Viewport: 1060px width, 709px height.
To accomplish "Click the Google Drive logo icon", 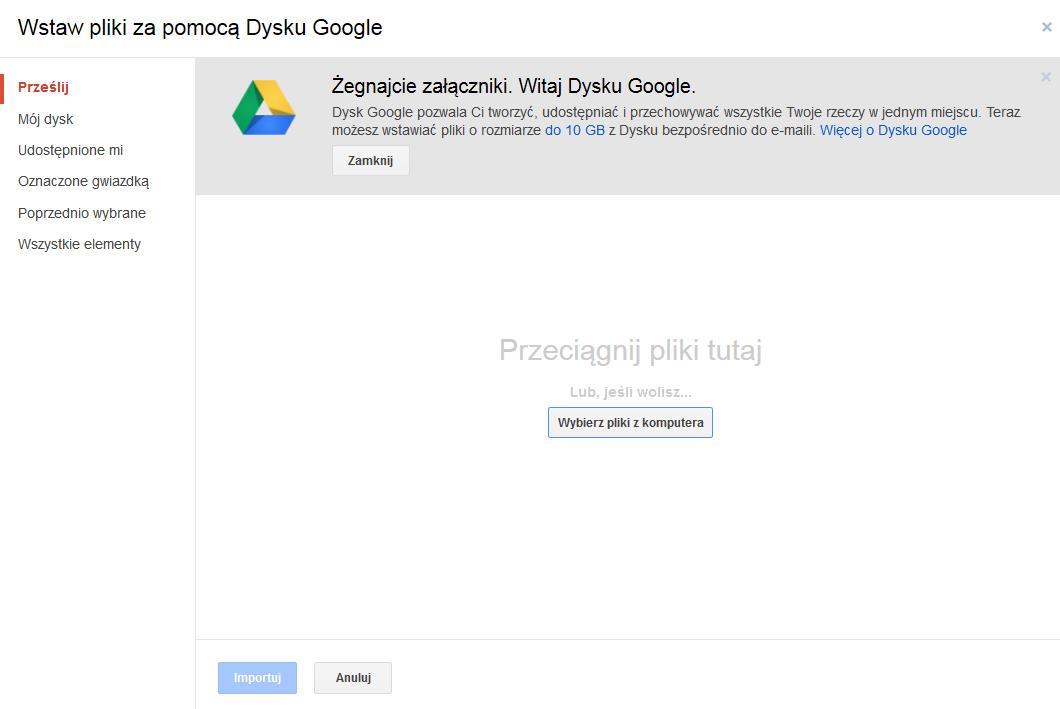I will coord(264,107).
